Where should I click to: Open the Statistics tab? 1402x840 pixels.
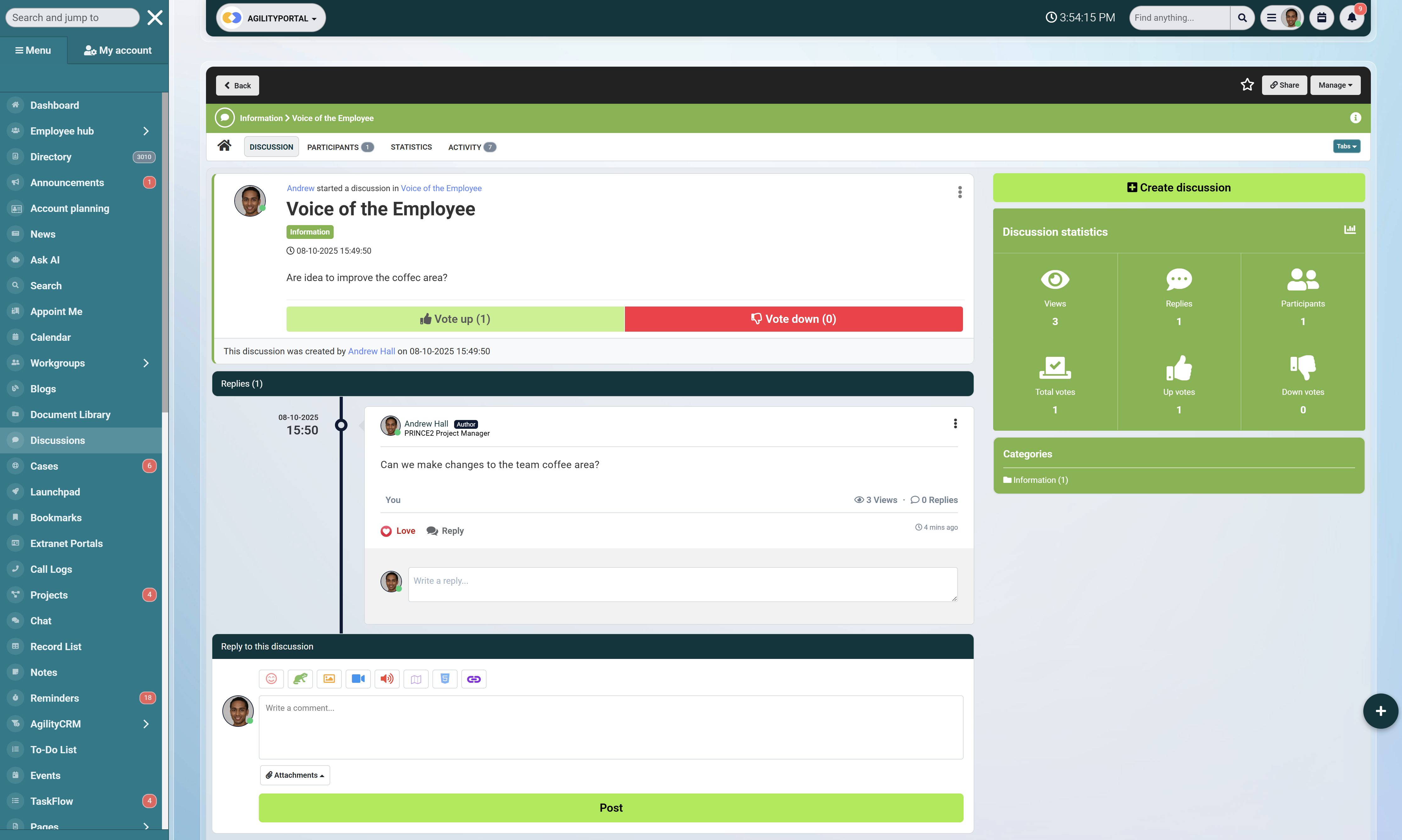point(411,146)
